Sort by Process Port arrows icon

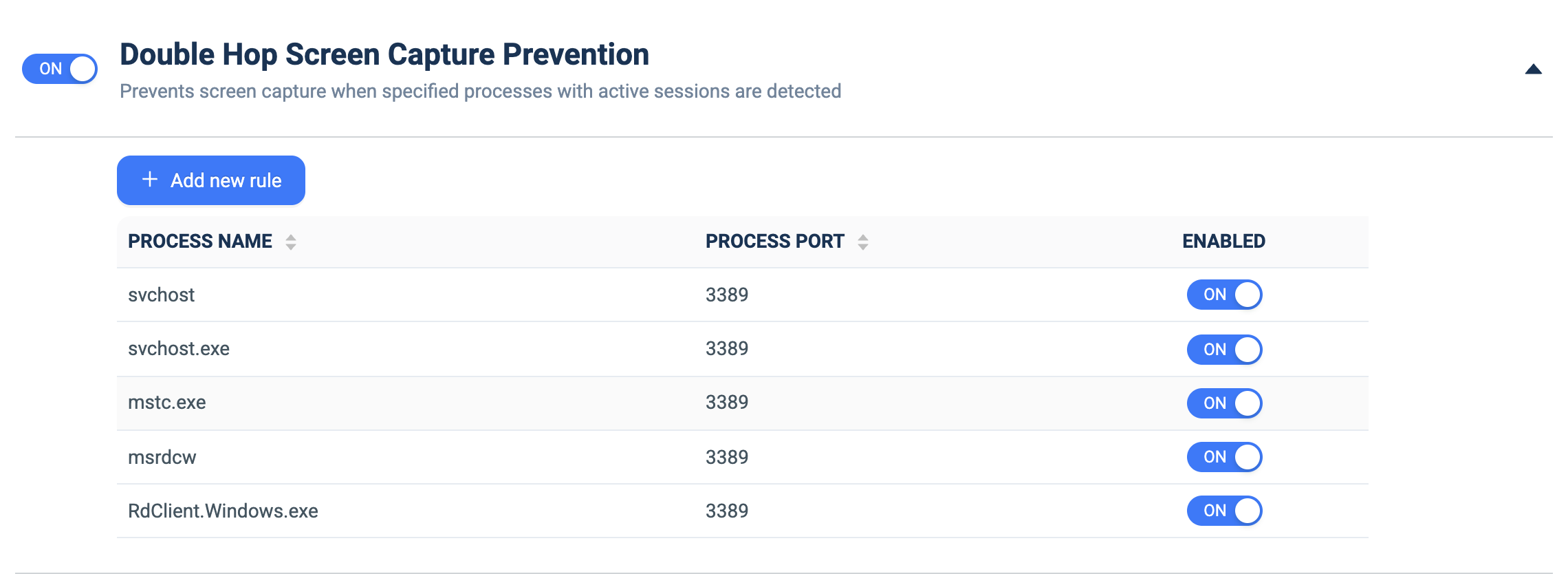point(863,242)
